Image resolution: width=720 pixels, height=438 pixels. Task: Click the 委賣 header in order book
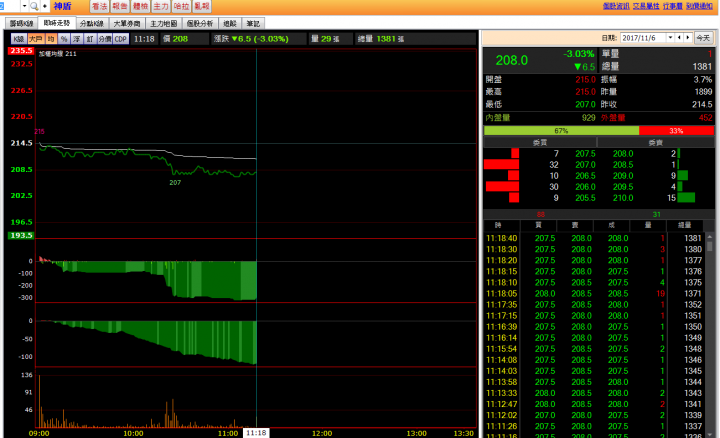(656, 143)
